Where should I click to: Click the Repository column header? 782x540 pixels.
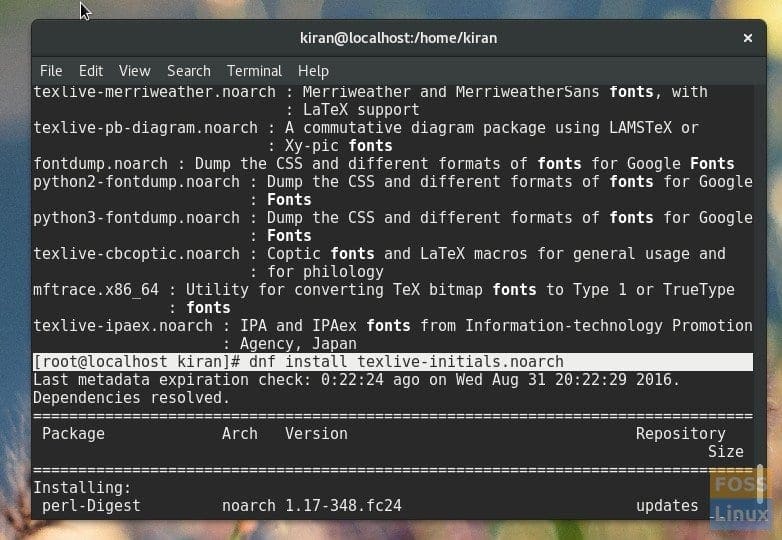(x=680, y=434)
